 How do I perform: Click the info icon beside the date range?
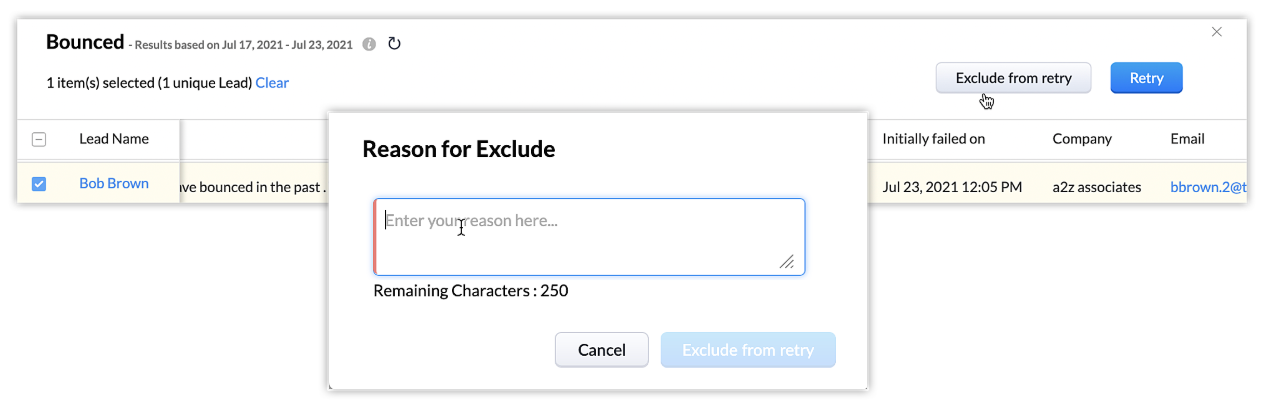point(370,44)
